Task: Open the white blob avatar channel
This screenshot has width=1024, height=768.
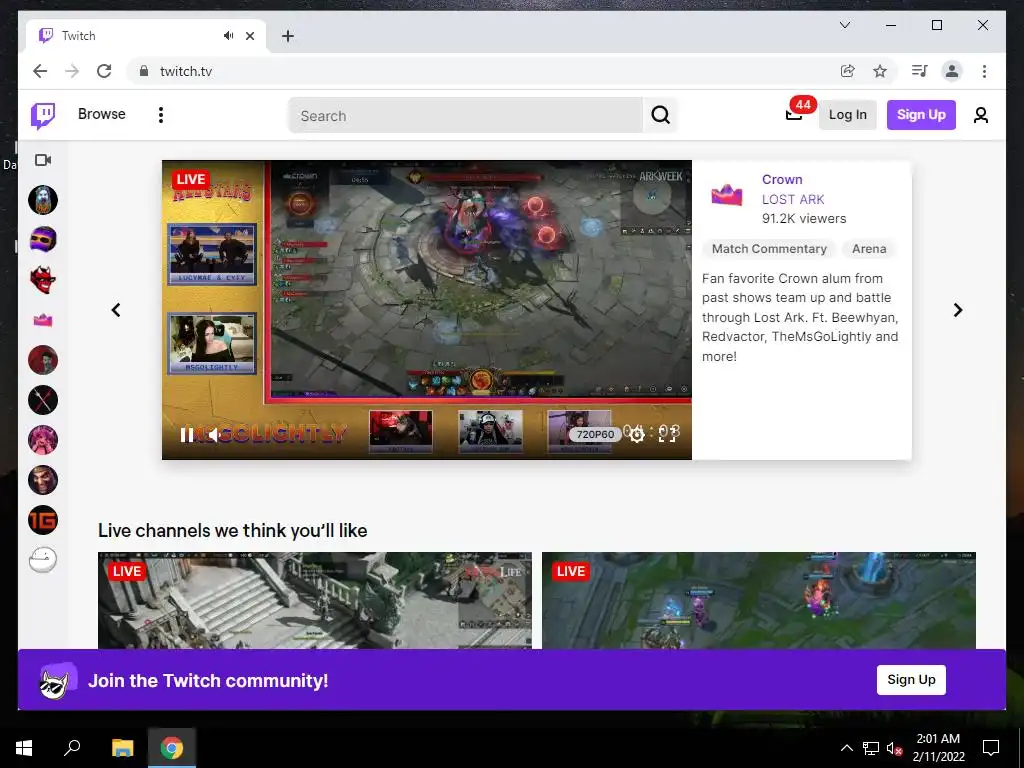Action: 43,560
